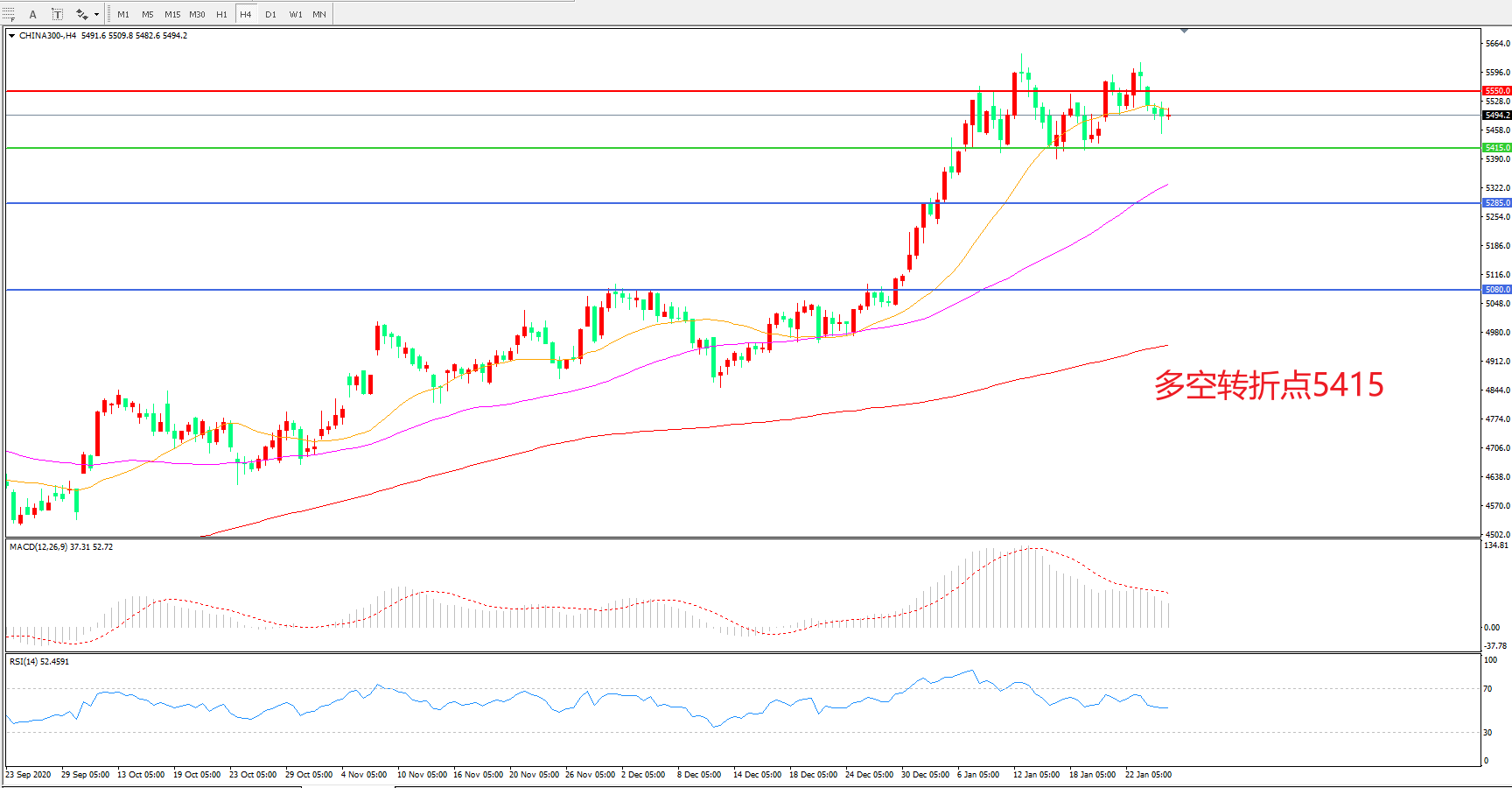
Task: Select the H1 timeframe
Action: pyautogui.click(x=221, y=14)
